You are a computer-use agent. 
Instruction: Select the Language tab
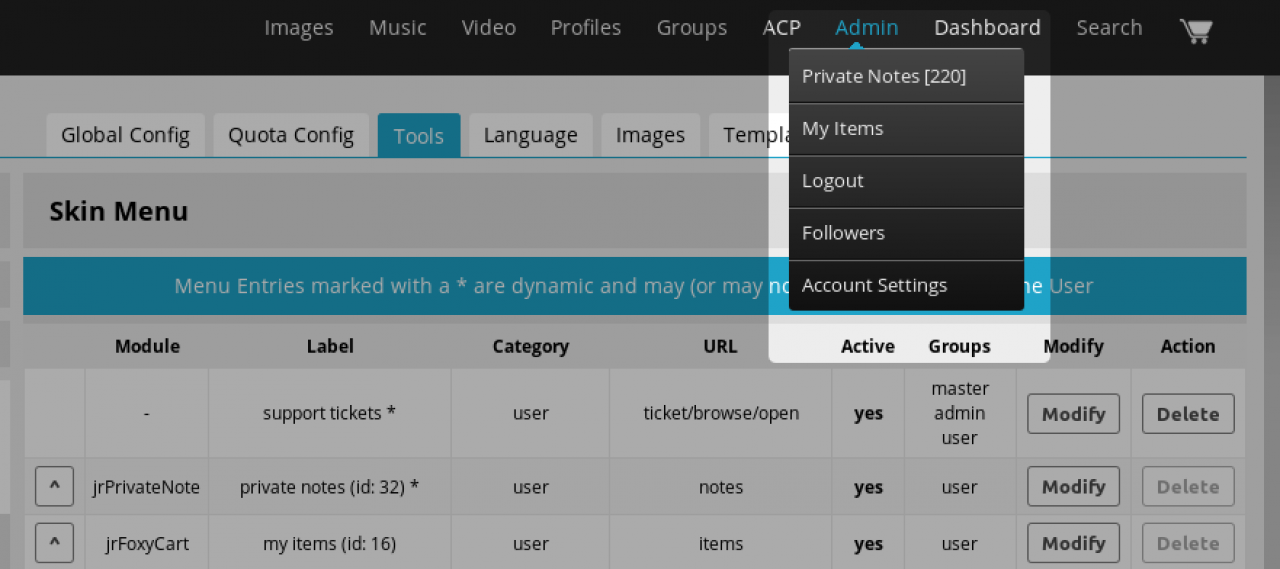coord(530,135)
